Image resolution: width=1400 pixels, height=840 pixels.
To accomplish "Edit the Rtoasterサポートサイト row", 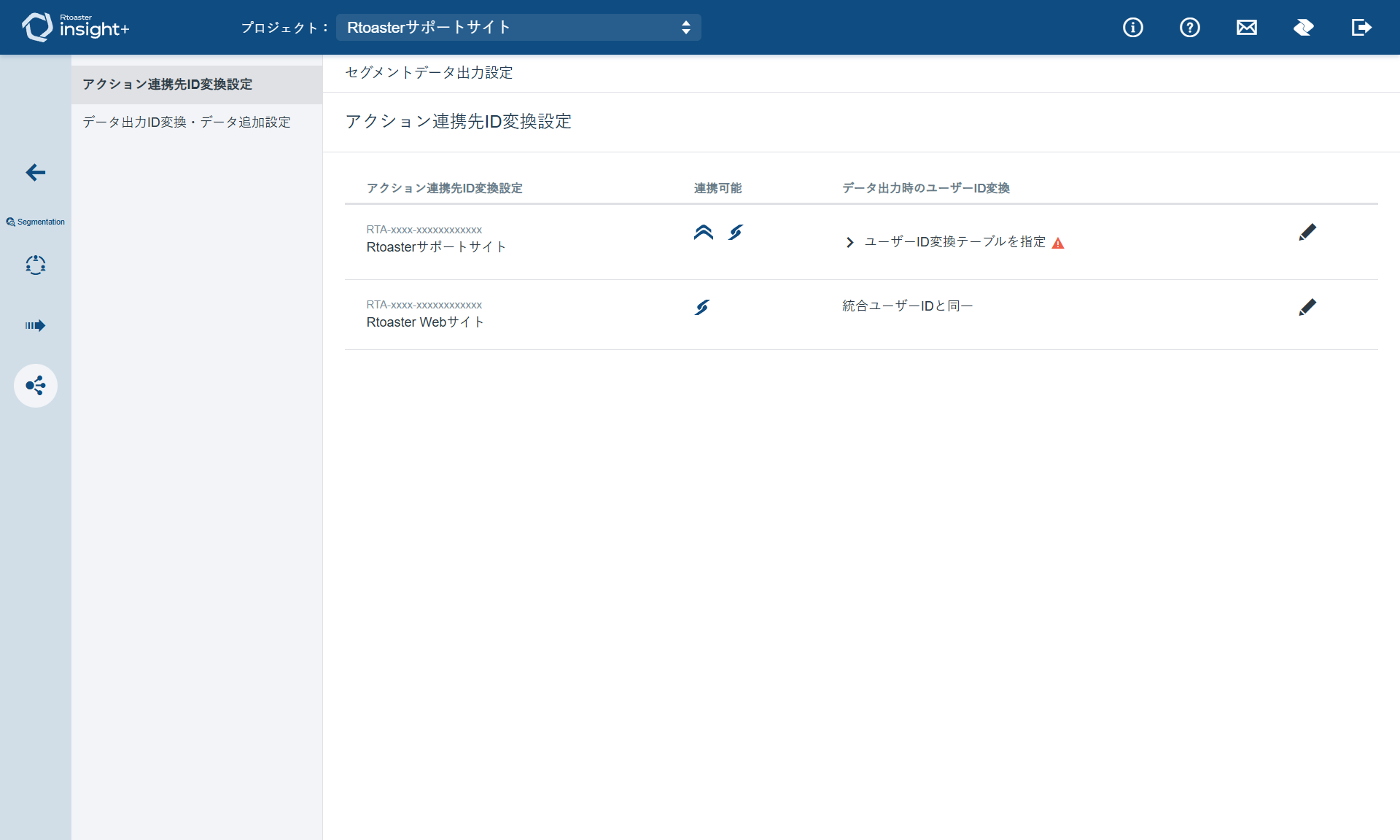I will pos(1307,233).
